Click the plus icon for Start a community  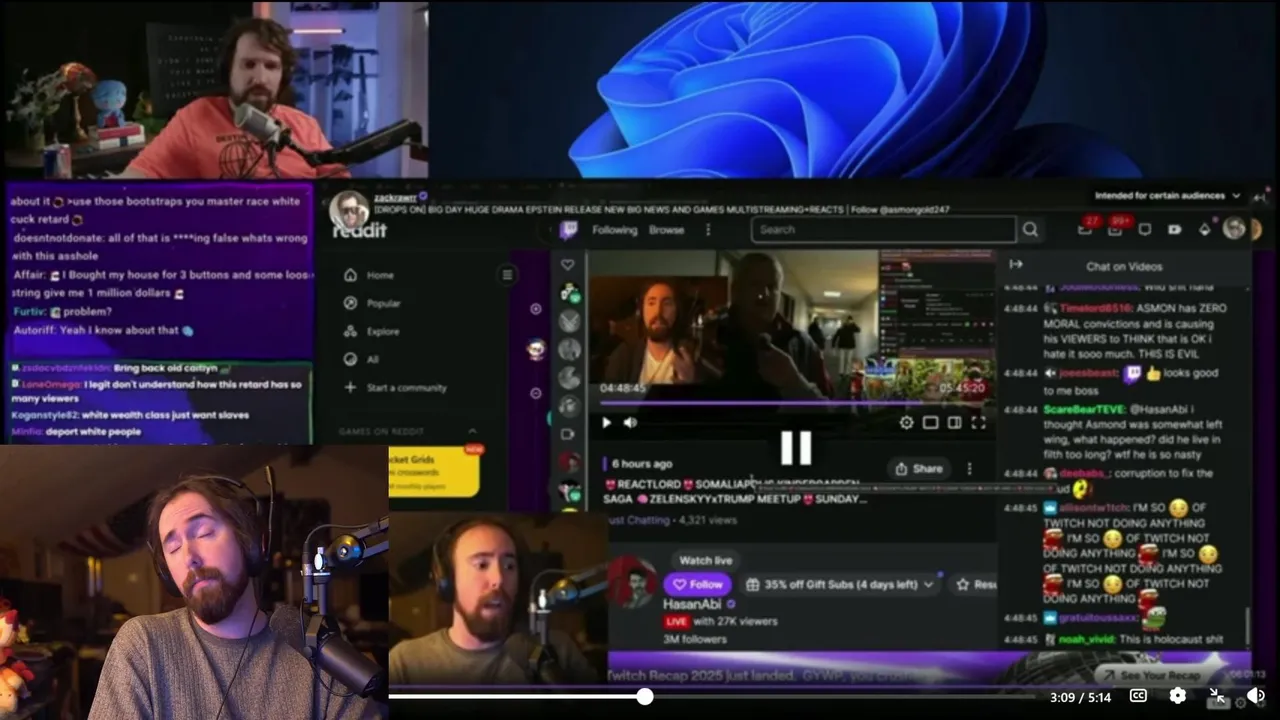pos(350,387)
